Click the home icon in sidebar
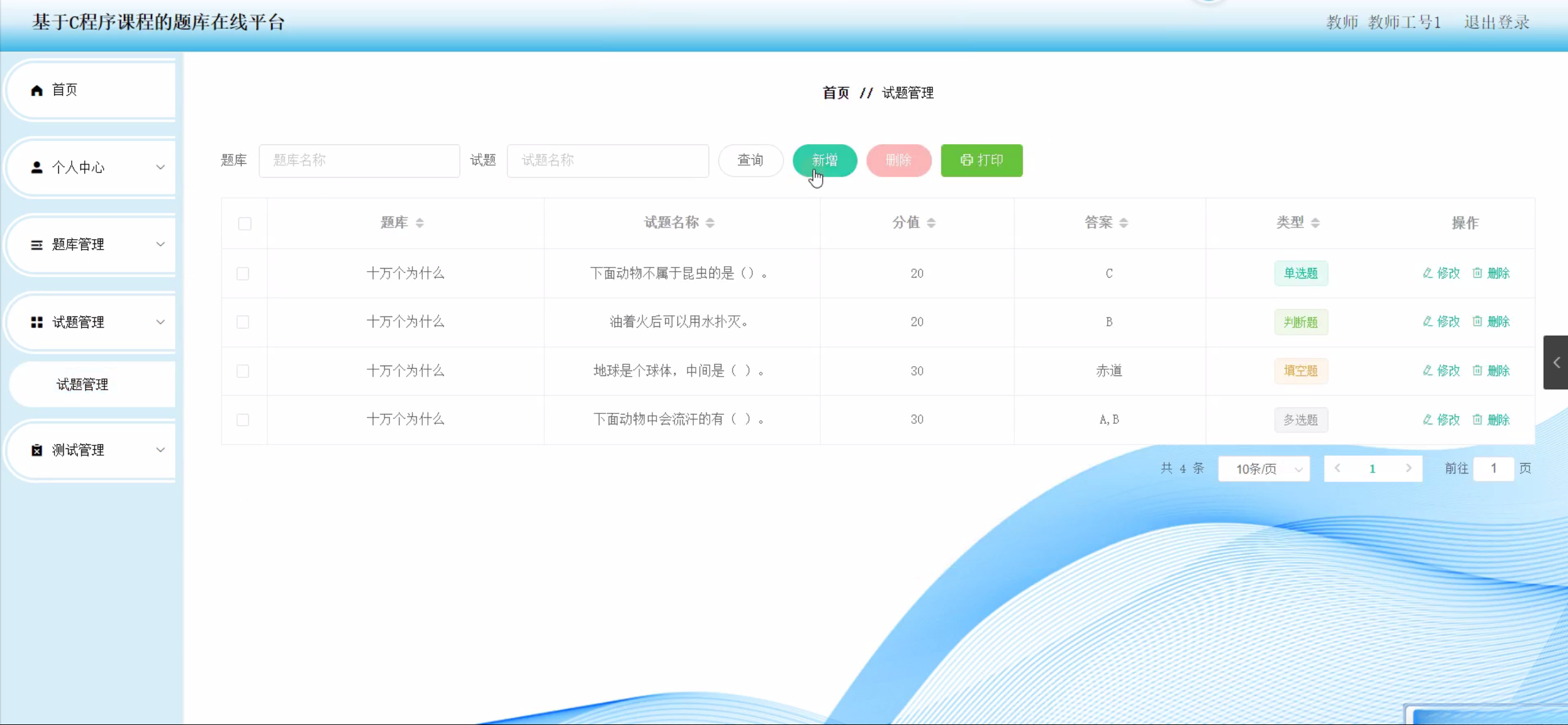This screenshot has width=1568, height=725. tap(37, 90)
